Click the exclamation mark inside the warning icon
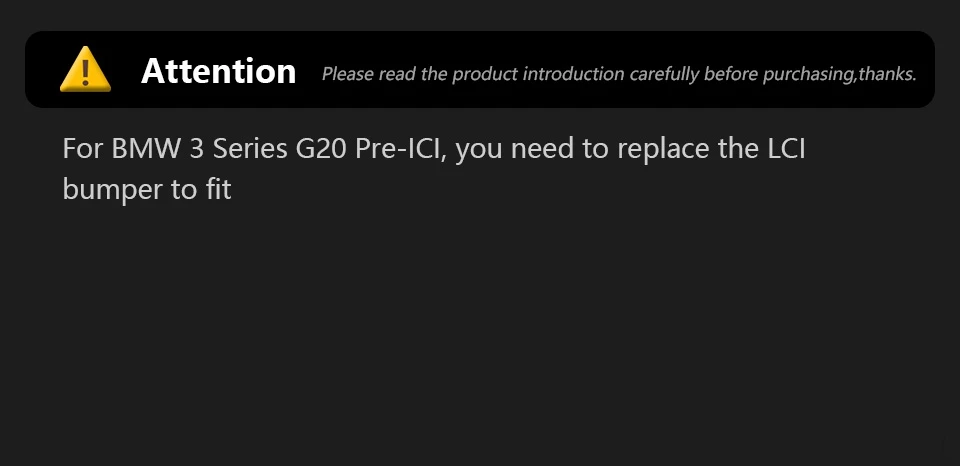Screen dimensions: 960x466 pos(85,71)
